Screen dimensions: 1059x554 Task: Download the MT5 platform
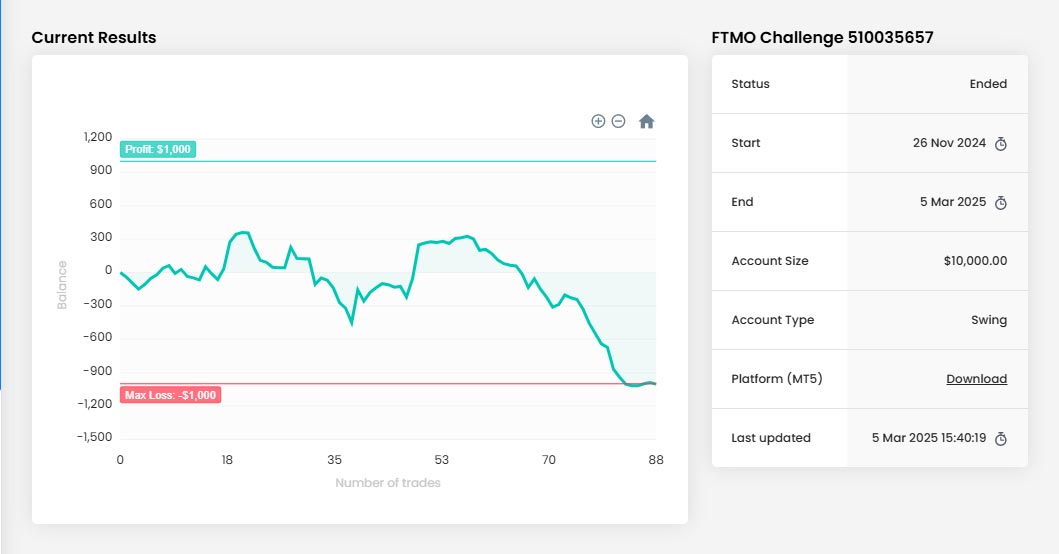[x=977, y=379]
